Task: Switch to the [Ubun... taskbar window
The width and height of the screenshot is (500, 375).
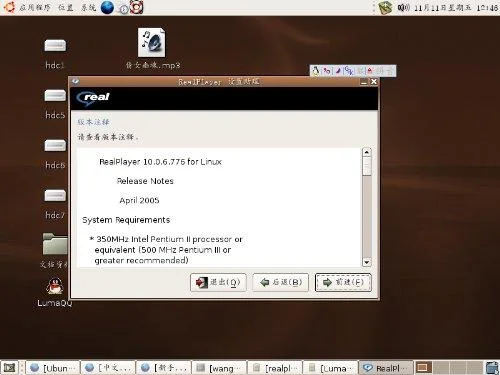Action: (x=53, y=368)
